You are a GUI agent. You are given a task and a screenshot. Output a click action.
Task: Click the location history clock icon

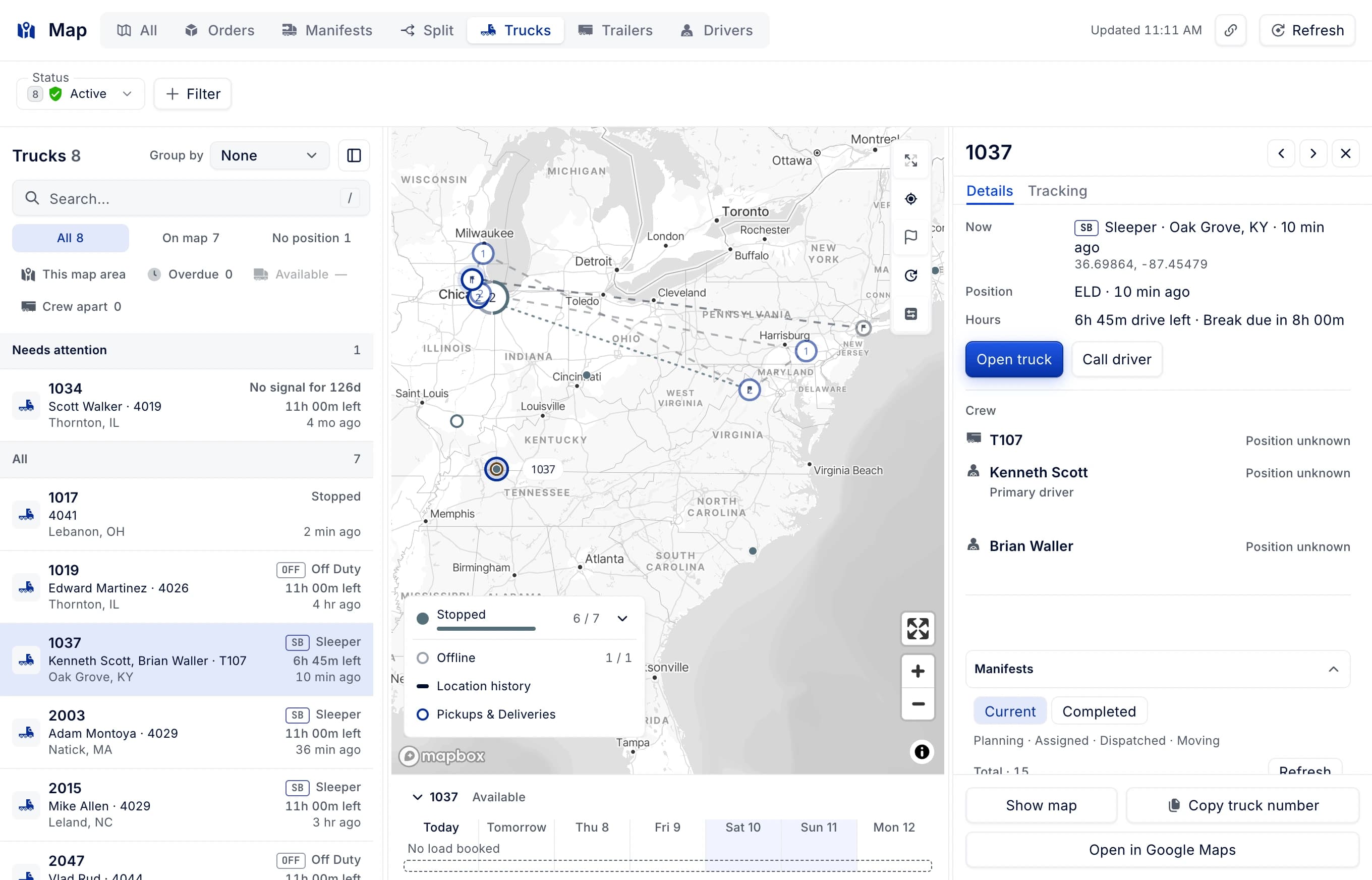[x=911, y=276]
